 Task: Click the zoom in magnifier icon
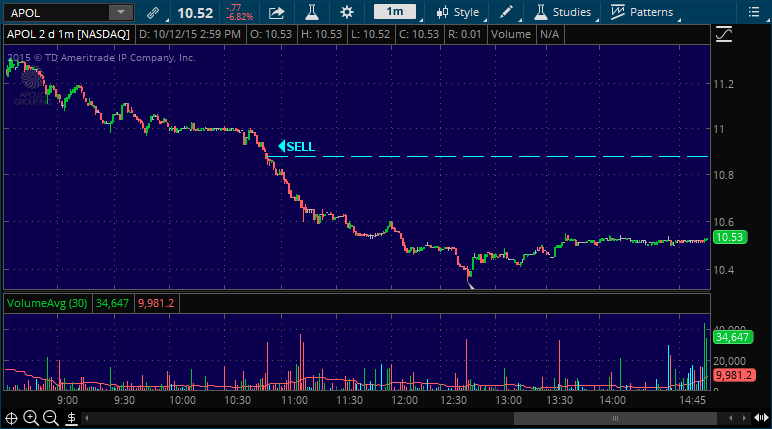31,418
